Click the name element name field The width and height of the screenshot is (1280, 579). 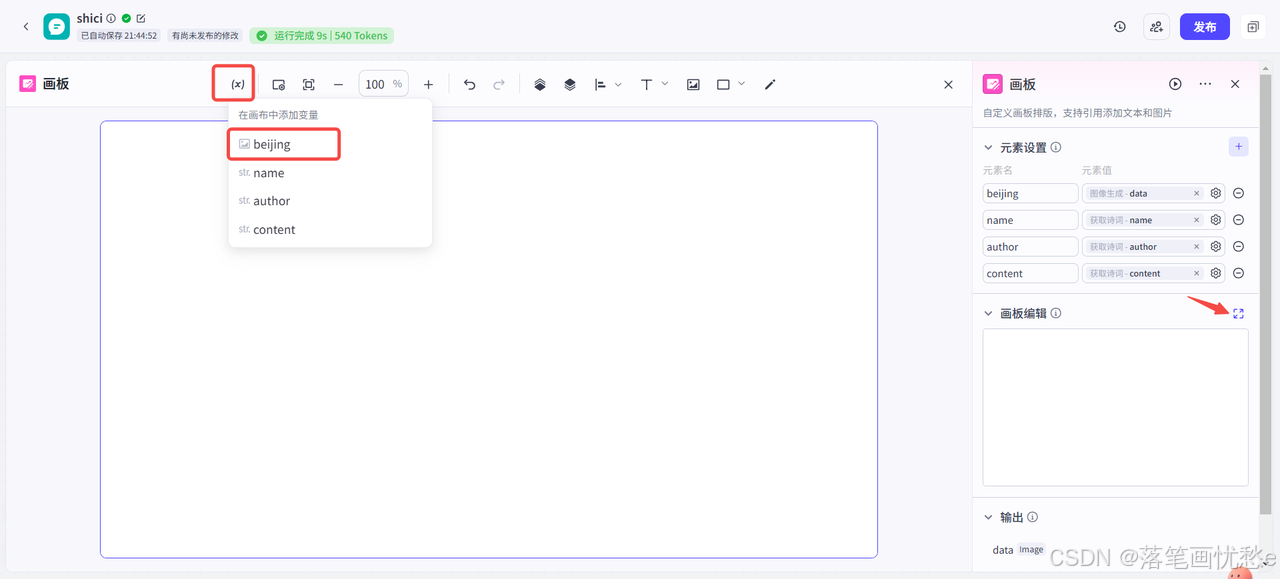1030,220
